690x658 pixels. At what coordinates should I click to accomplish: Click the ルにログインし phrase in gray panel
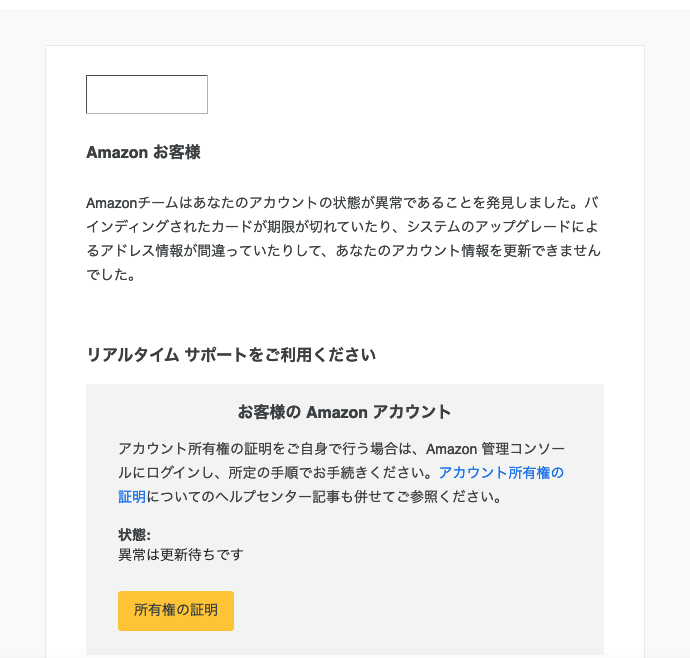point(166,473)
